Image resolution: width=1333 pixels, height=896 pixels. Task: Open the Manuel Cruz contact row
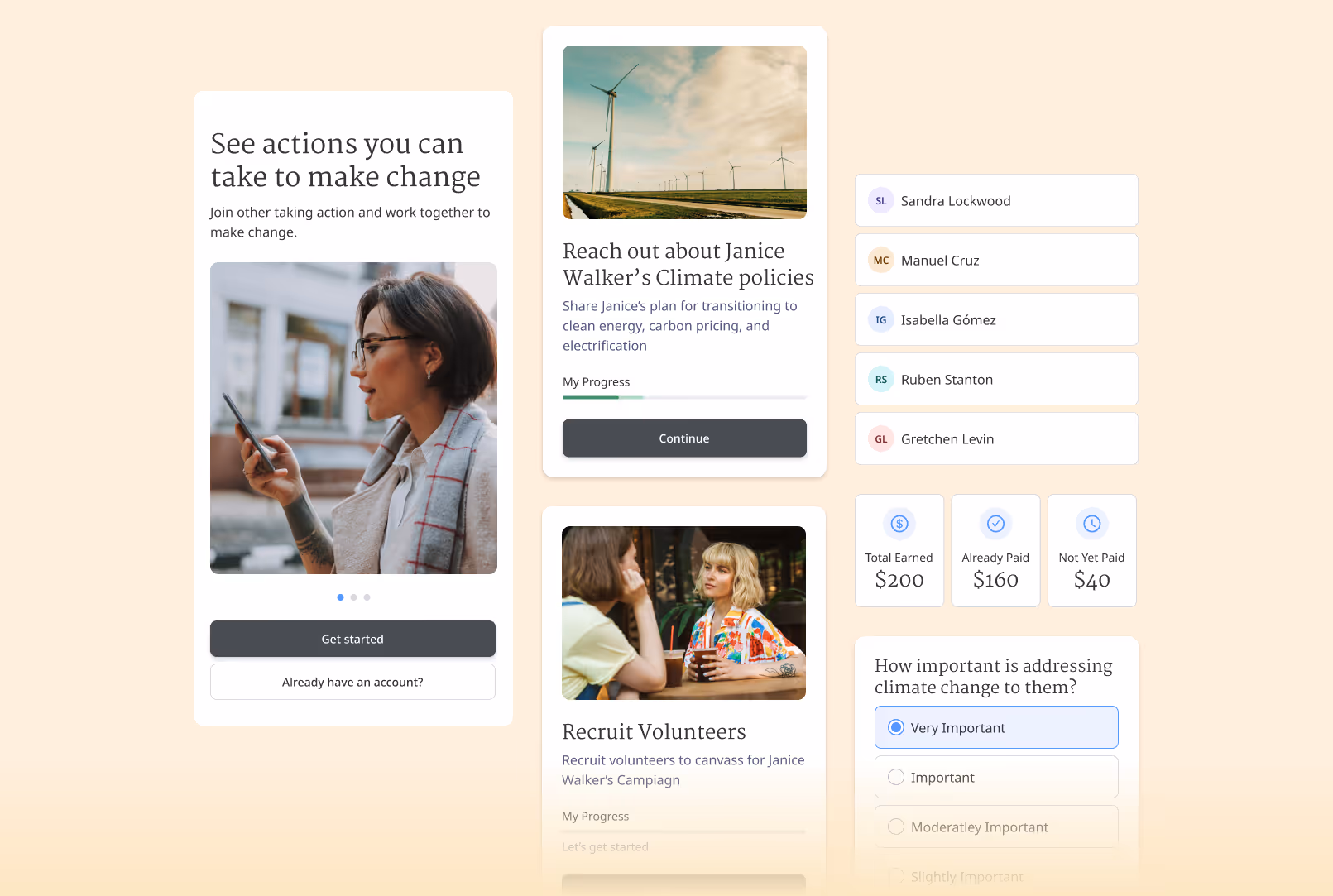(996, 261)
